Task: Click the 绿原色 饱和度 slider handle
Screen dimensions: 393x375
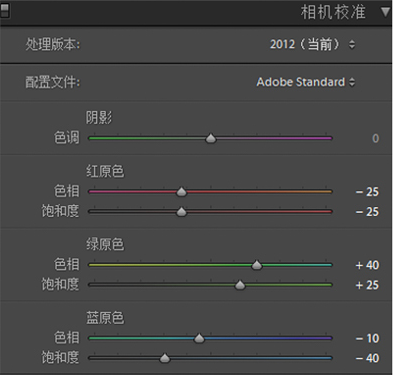Action: [240, 285]
